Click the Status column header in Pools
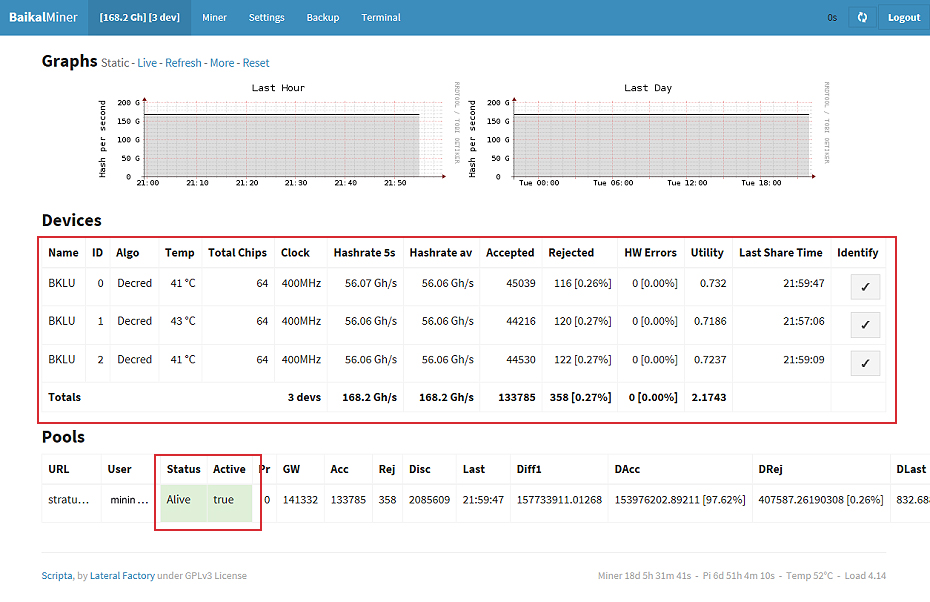The width and height of the screenshot is (930, 602). (183, 469)
